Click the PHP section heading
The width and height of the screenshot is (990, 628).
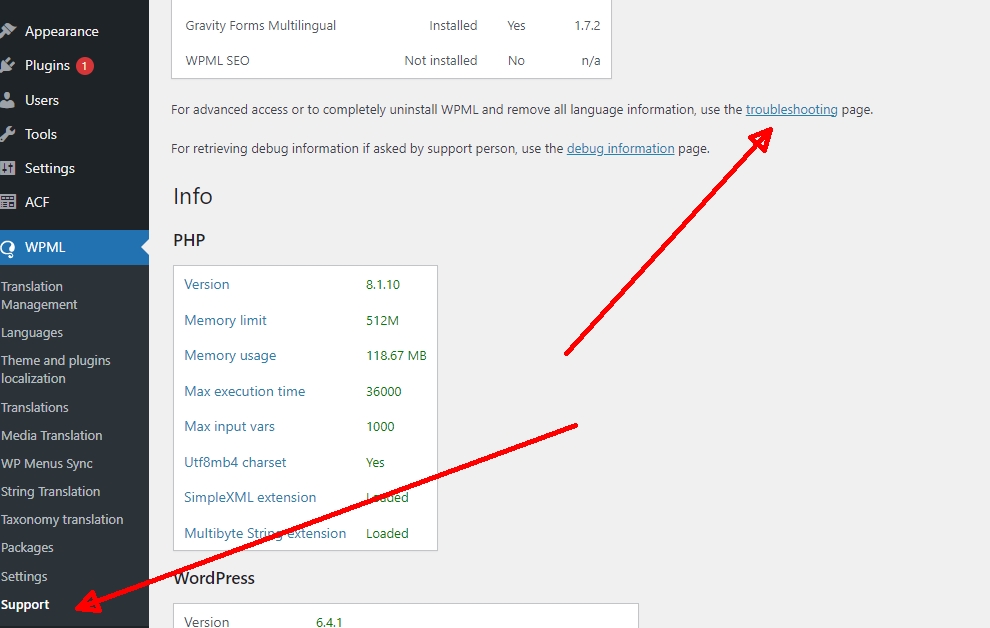point(189,240)
